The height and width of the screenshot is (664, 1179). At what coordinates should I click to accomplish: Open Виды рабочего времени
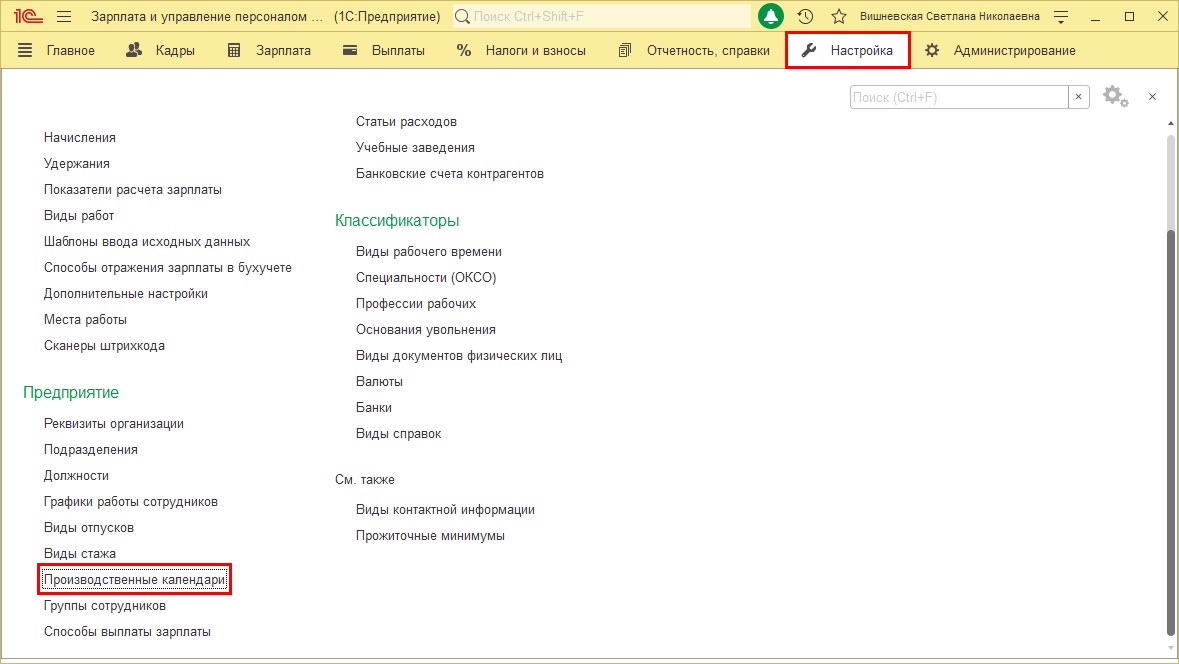tap(429, 252)
